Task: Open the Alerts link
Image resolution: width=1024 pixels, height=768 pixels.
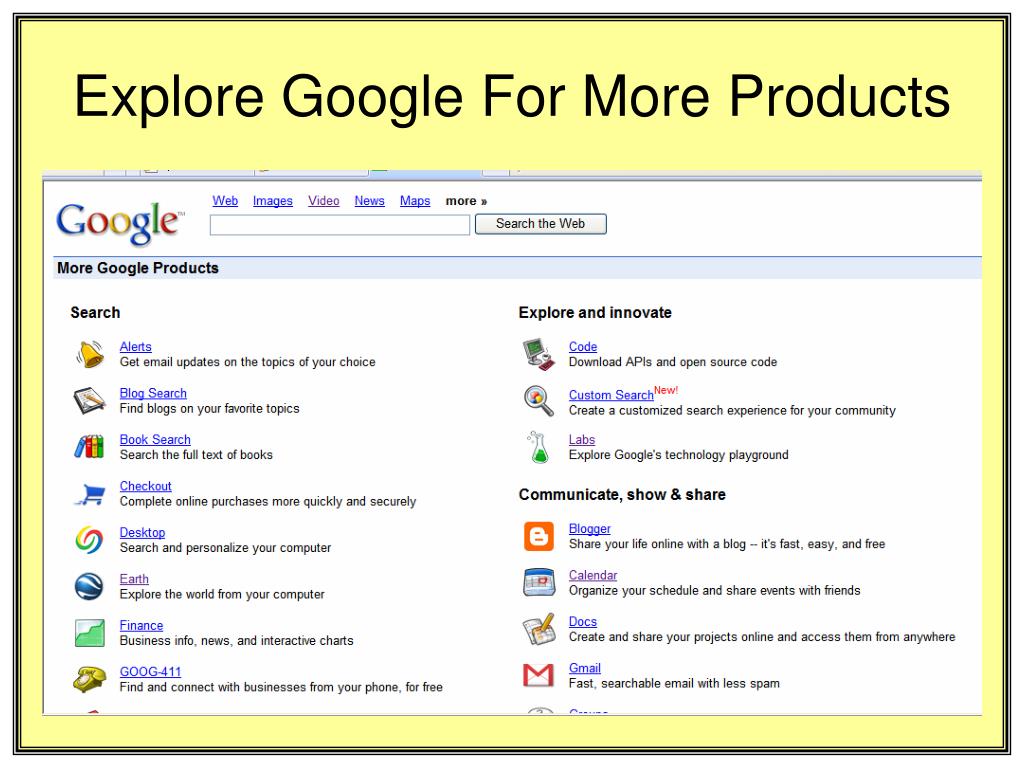Action: (136, 347)
